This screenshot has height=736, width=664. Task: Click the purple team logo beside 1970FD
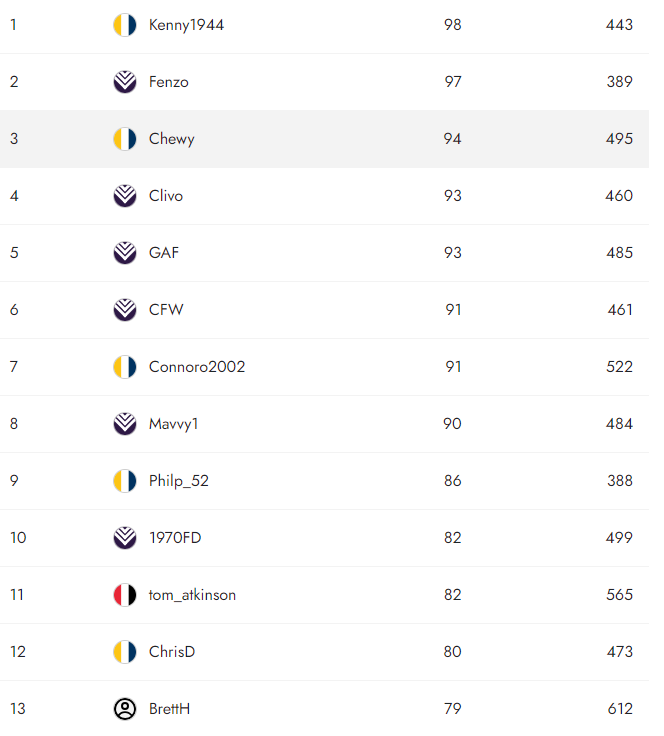(x=124, y=538)
